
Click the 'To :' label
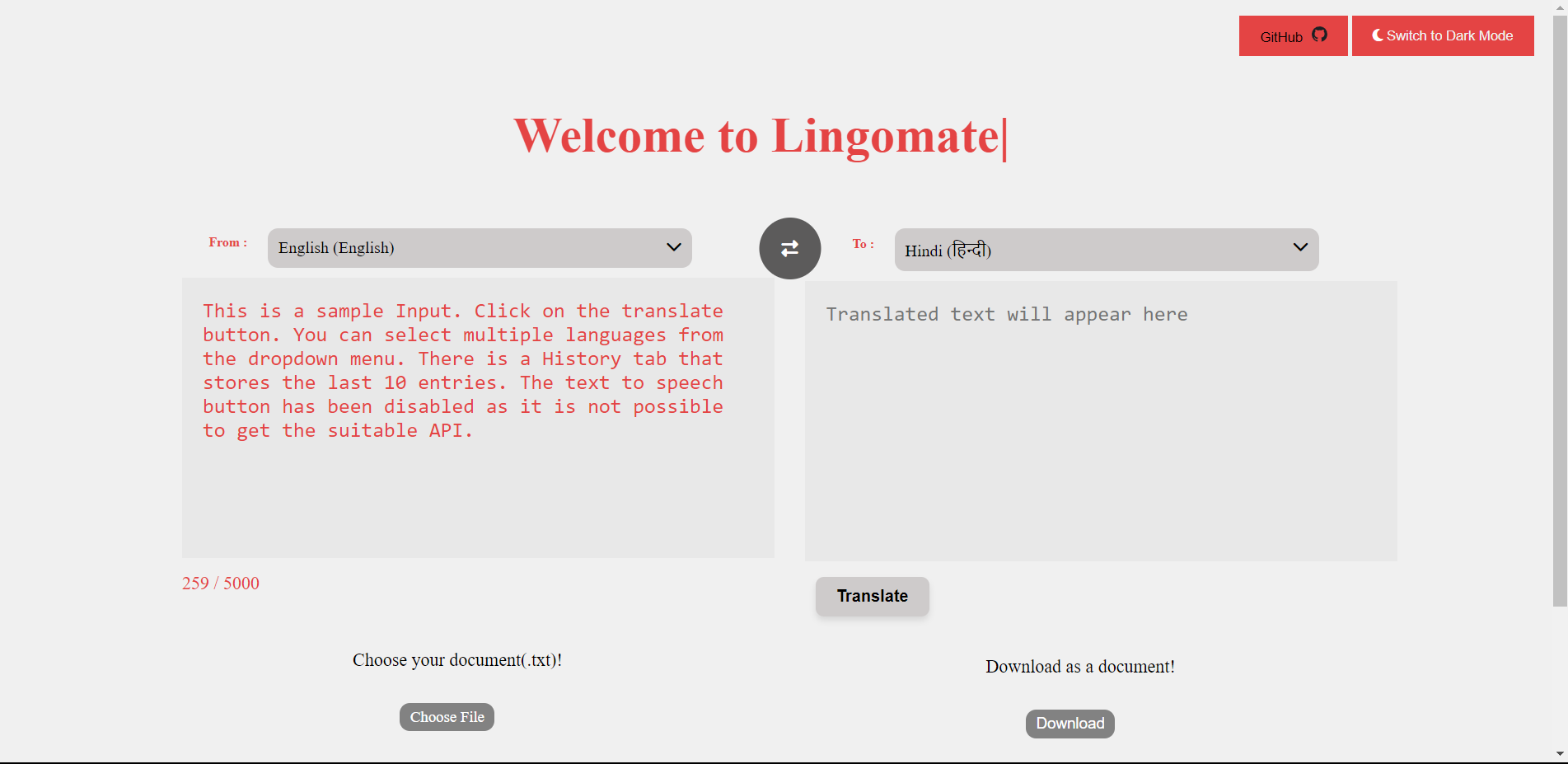863,244
